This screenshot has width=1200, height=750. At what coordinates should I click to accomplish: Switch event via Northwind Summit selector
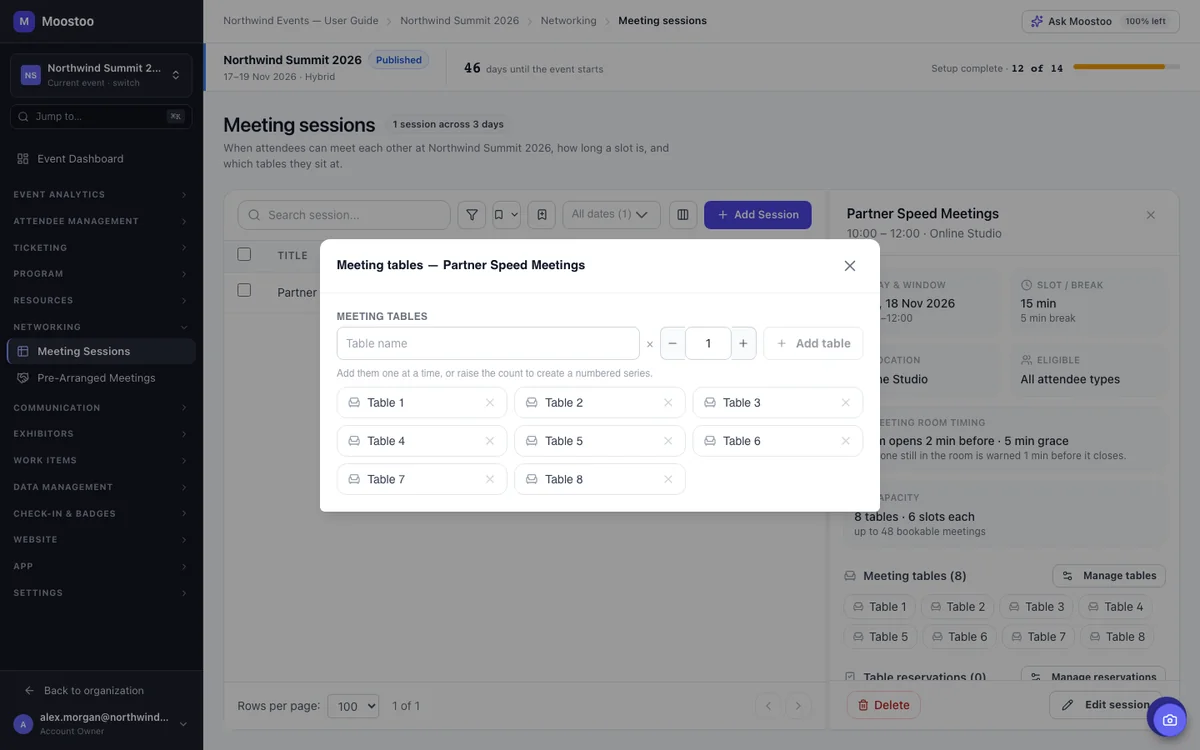click(101, 75)
